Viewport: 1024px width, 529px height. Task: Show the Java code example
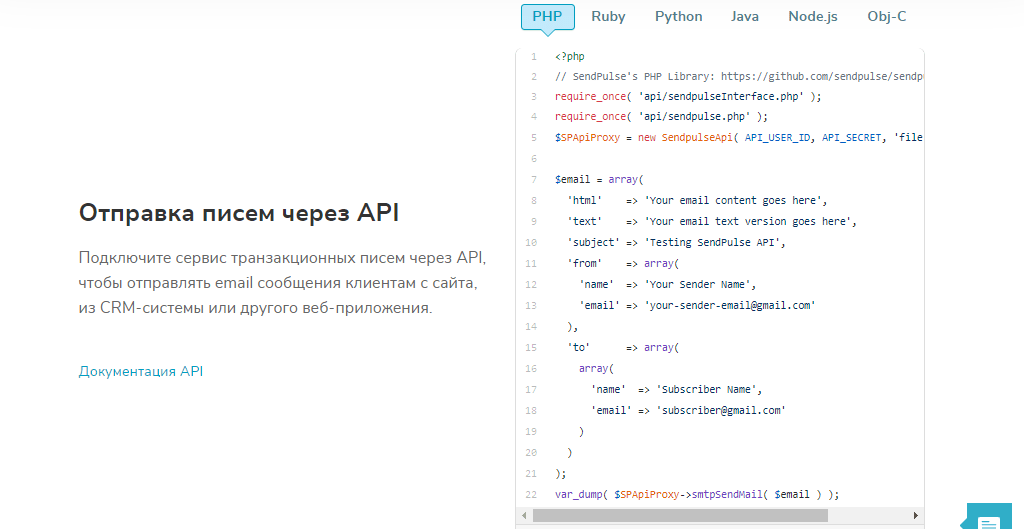pos(744,17)
